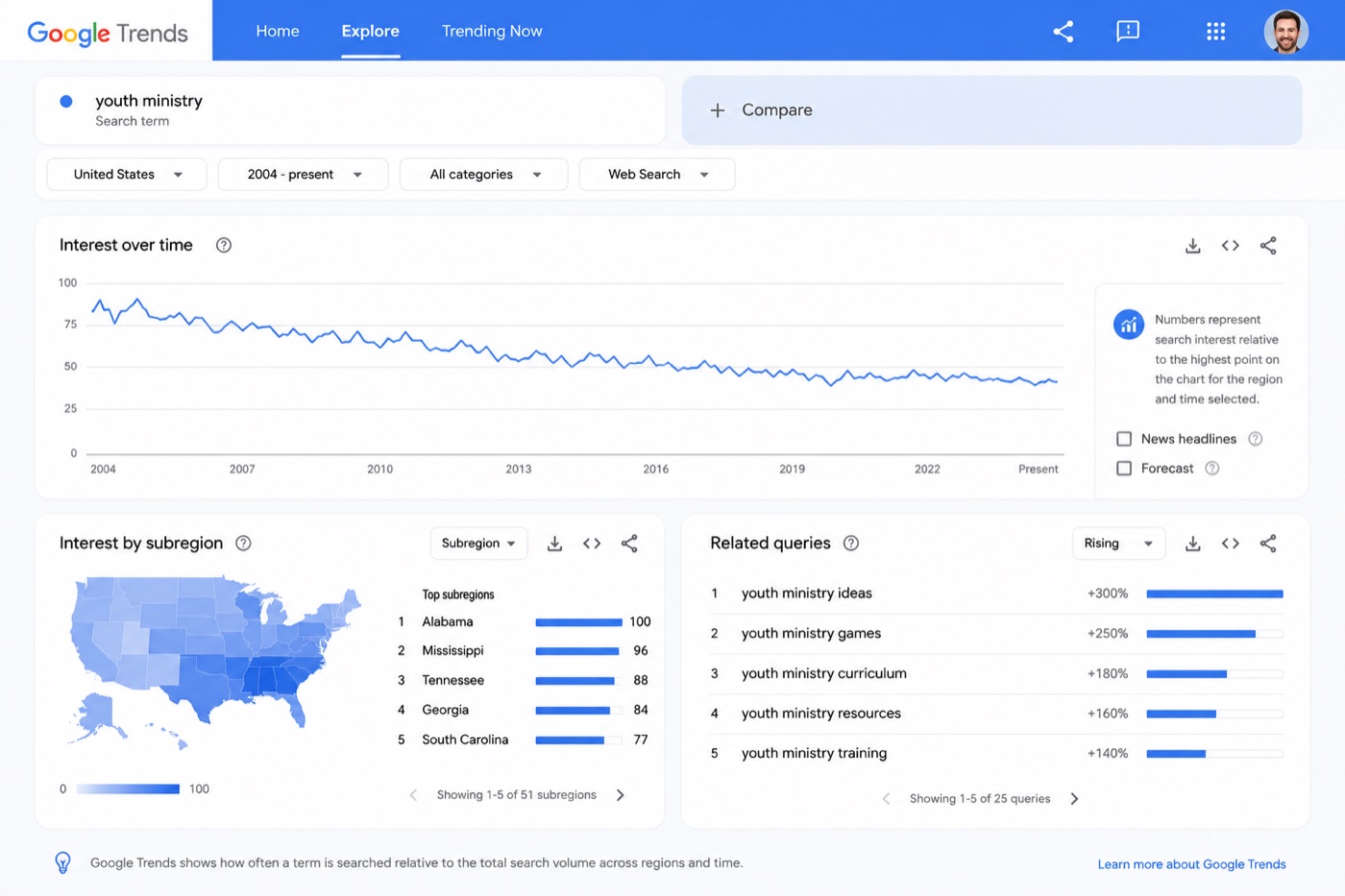Click the chart insight icon in the info panel

pyautogui.click(x=1129, y=325)
